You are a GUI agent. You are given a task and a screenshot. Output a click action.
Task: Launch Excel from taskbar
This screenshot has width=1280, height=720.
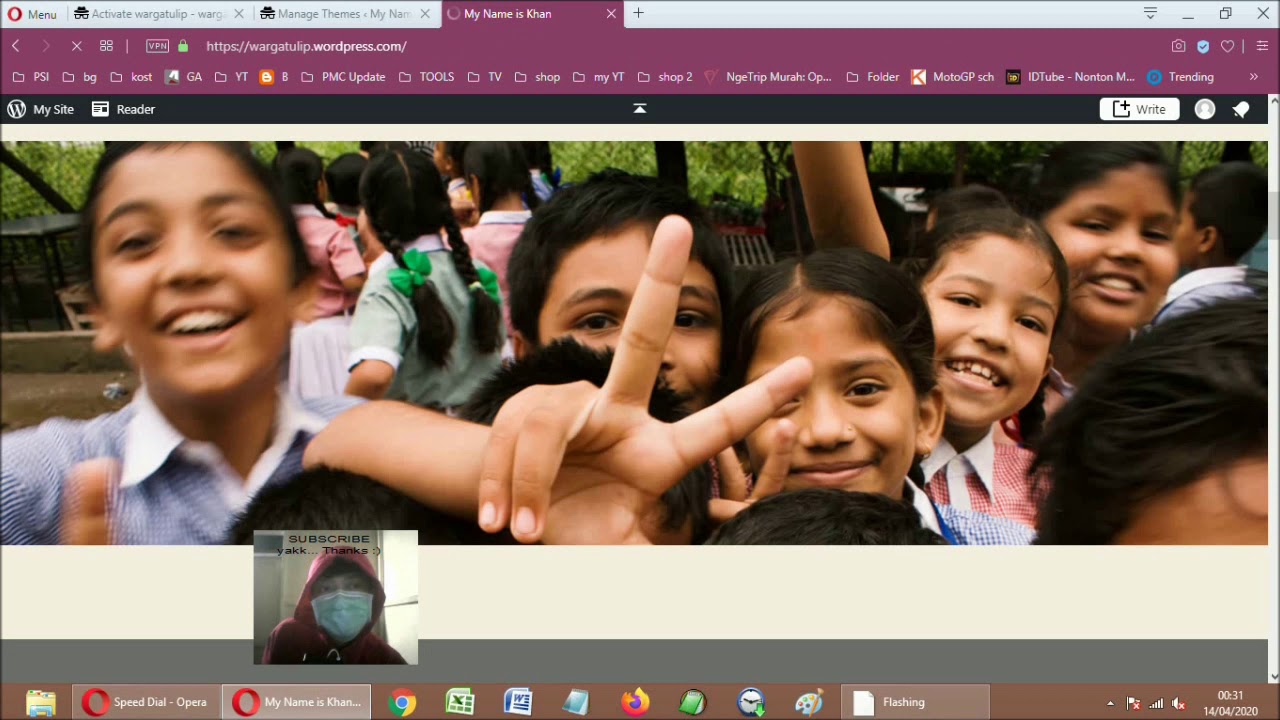pyautogui.click(x=460, y=702)
